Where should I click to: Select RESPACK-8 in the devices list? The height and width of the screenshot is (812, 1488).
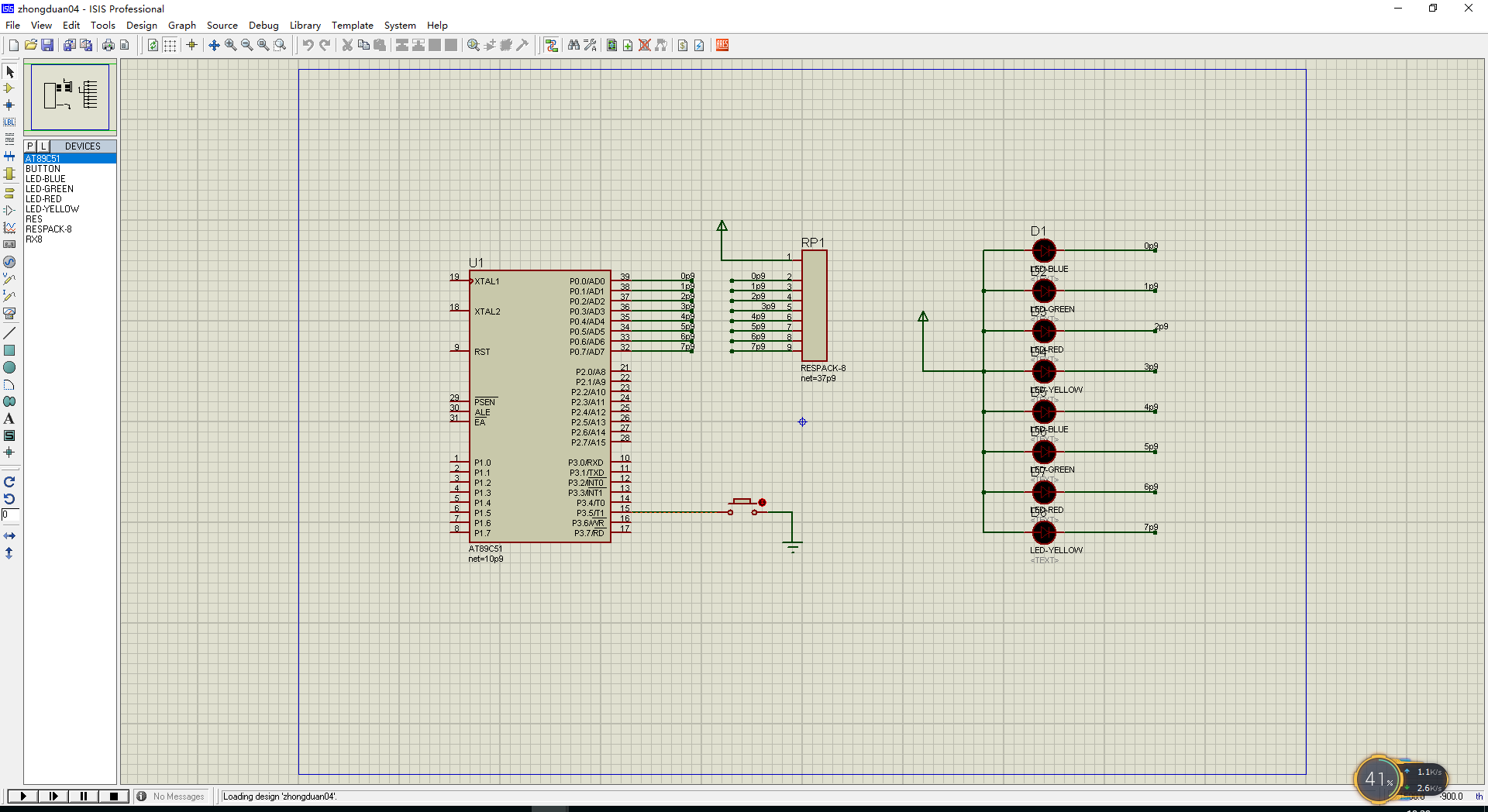pyautogui.click(x=70, y=229)
